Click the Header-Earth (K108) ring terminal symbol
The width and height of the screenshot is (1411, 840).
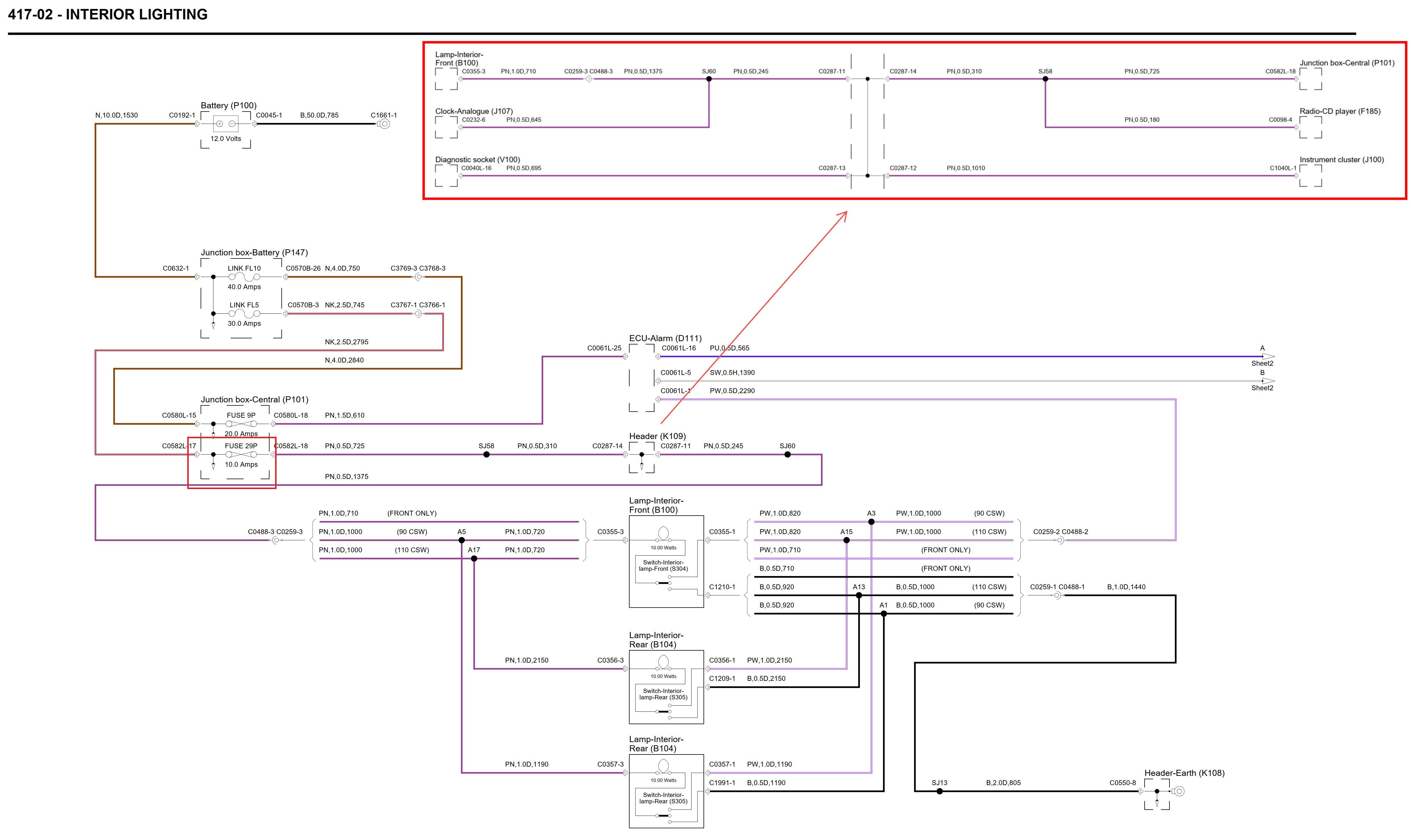click(x=1179, y=791)
